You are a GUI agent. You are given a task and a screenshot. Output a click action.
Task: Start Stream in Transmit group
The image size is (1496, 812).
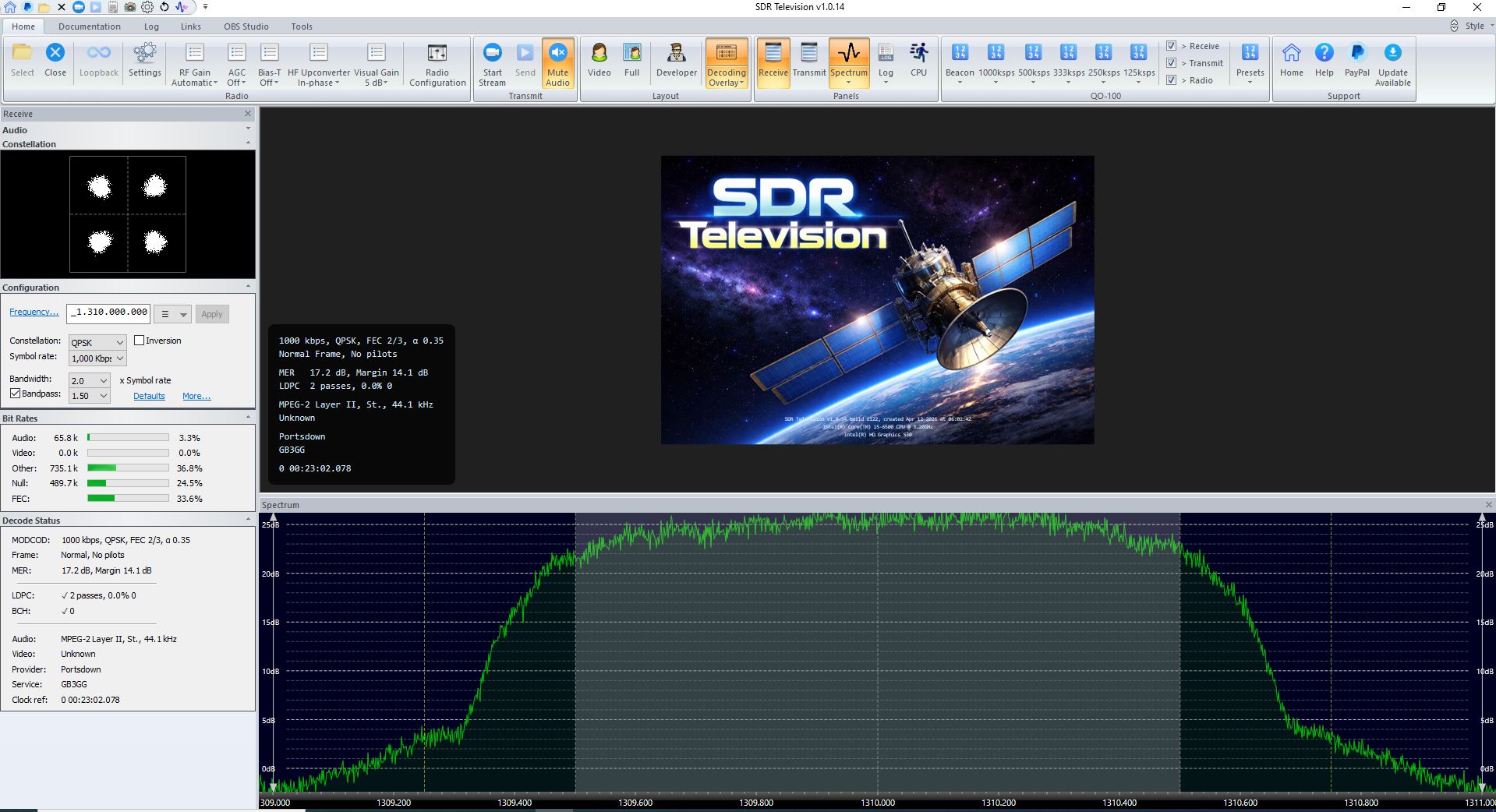tap(492, 64)
